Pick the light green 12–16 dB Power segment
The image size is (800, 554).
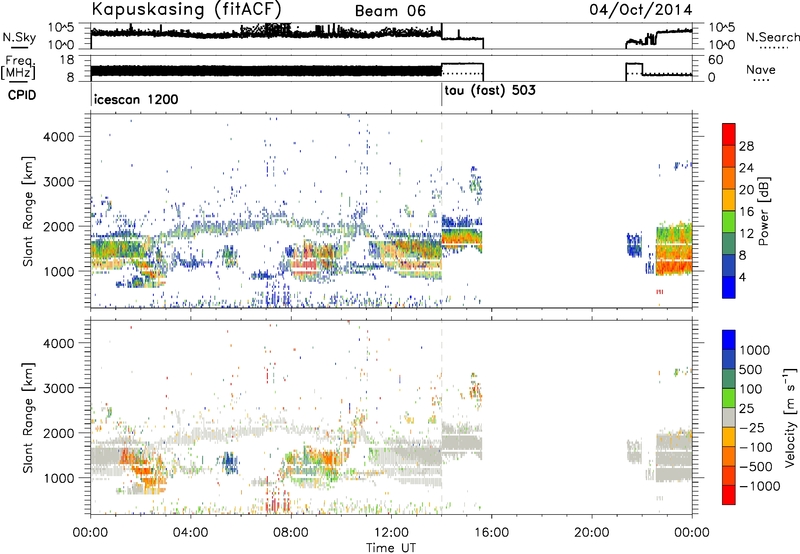coord(729,221)
